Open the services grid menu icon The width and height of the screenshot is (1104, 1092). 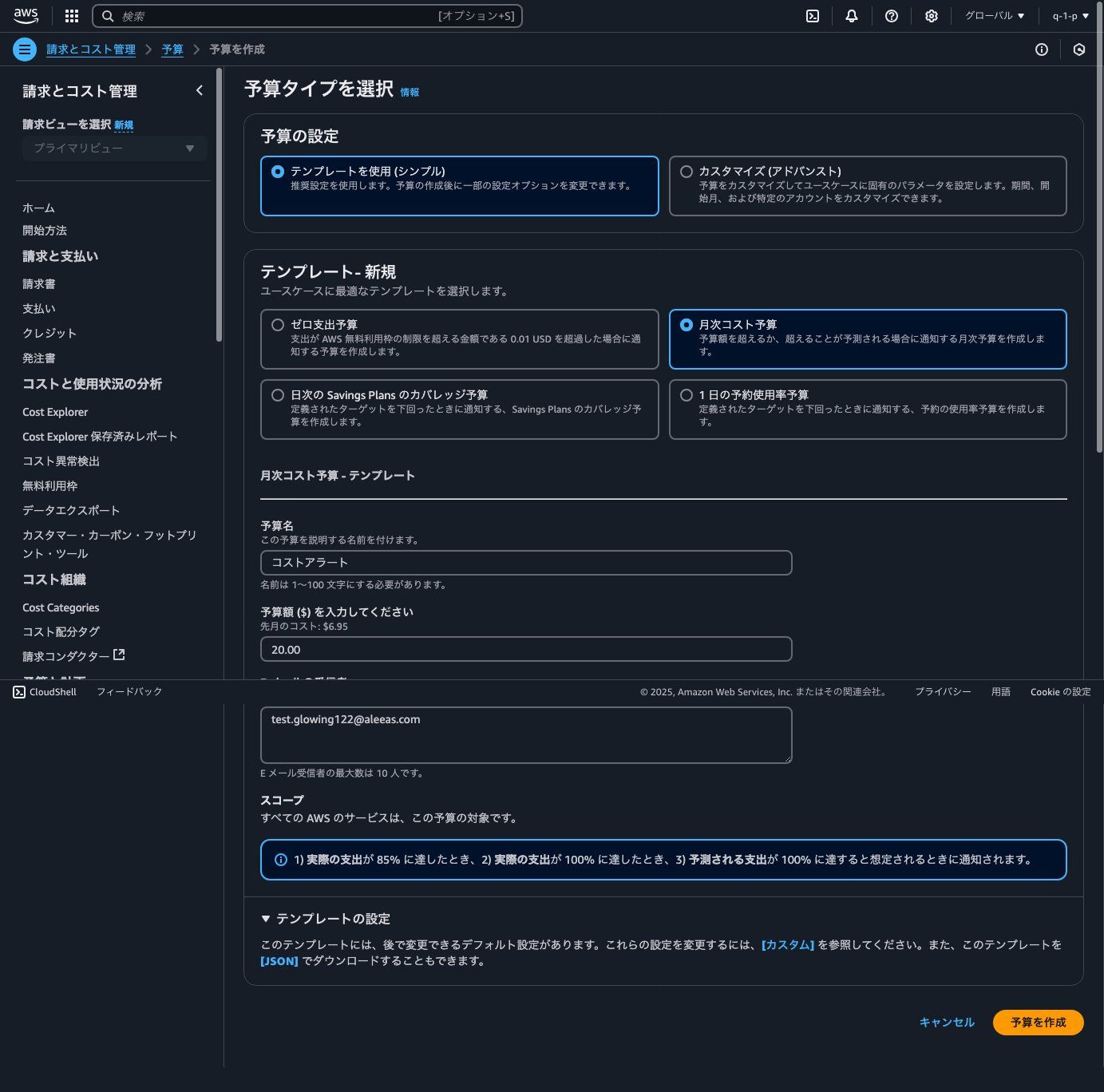point(72,16)
